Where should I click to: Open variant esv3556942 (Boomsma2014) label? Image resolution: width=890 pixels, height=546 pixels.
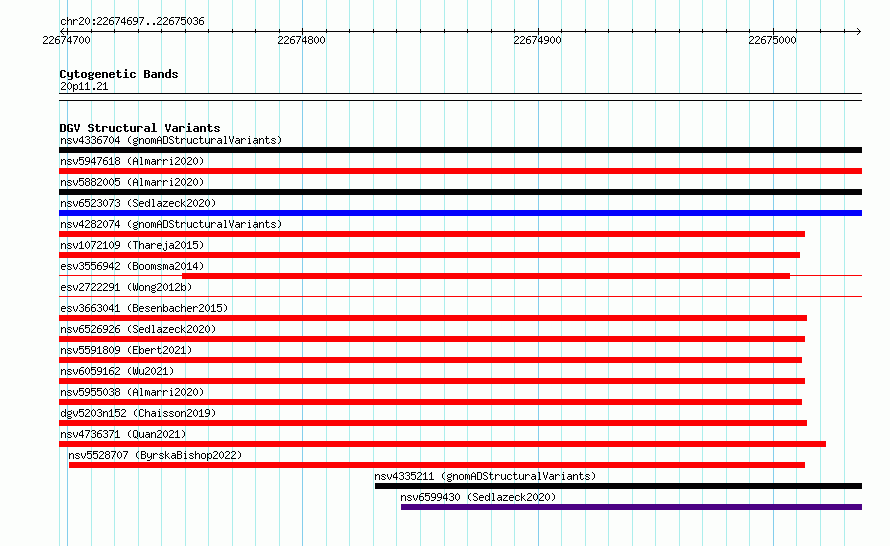coord(132,266)
